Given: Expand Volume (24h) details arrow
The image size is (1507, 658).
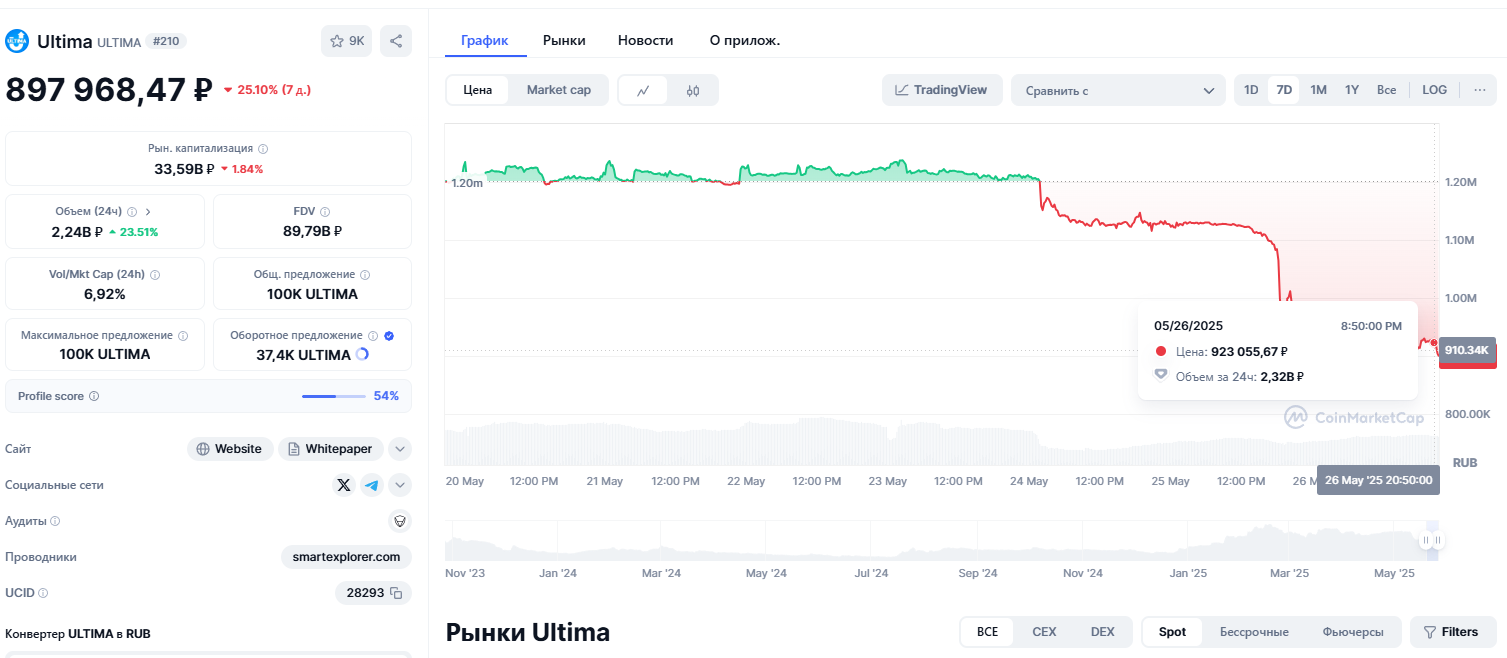Looking at the screenshot, I should pyautogui.click(x=148, y=211).
